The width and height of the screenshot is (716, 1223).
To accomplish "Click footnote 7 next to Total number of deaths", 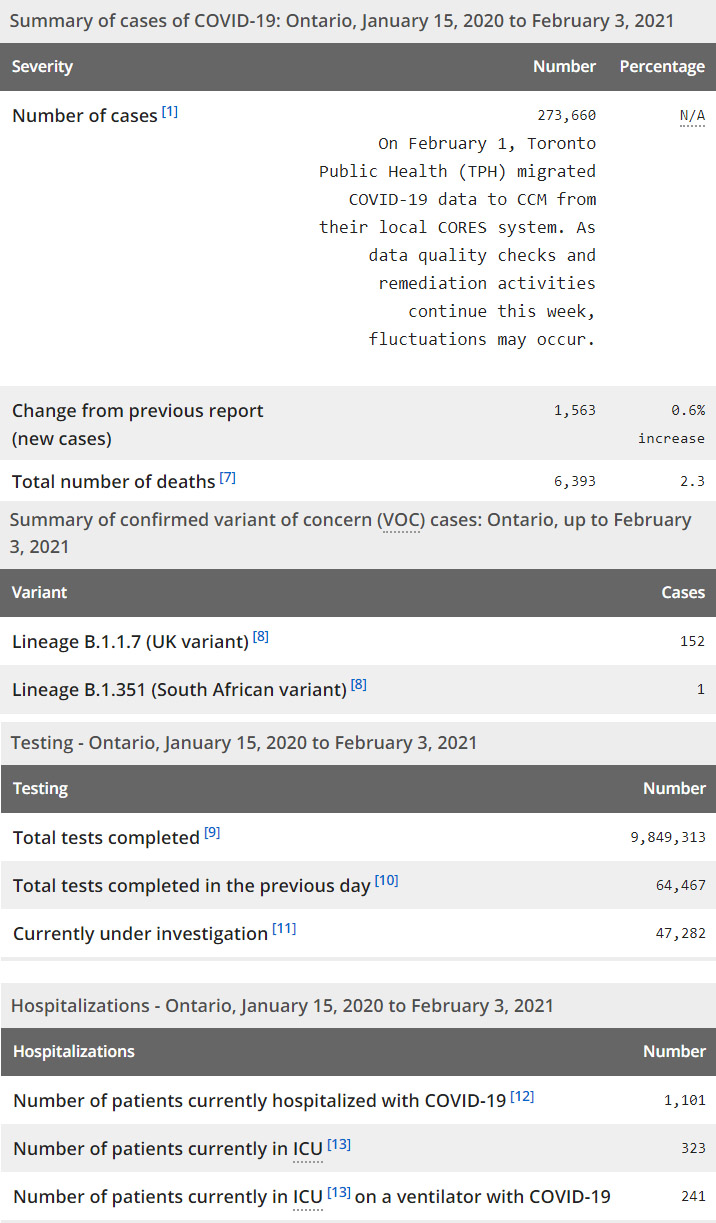I will pyautogui.click(x=228, y=478).
